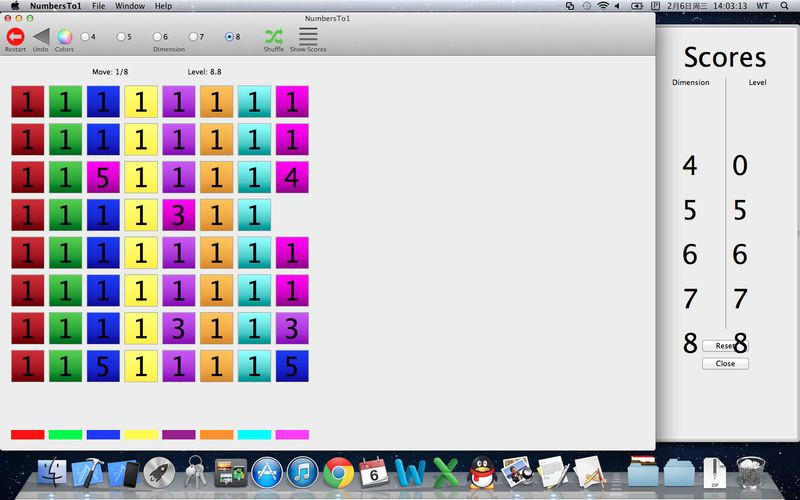Open Launchpad rocket icon
This screenshot has width=800, height=500.
click(x=159, y=473)
